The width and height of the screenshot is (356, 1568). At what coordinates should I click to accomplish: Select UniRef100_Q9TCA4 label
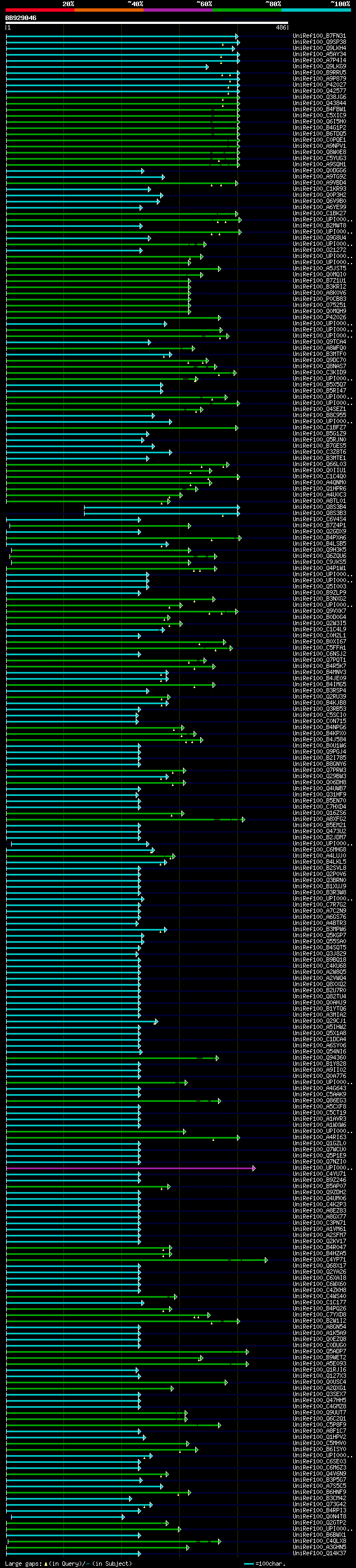(319, 342)
